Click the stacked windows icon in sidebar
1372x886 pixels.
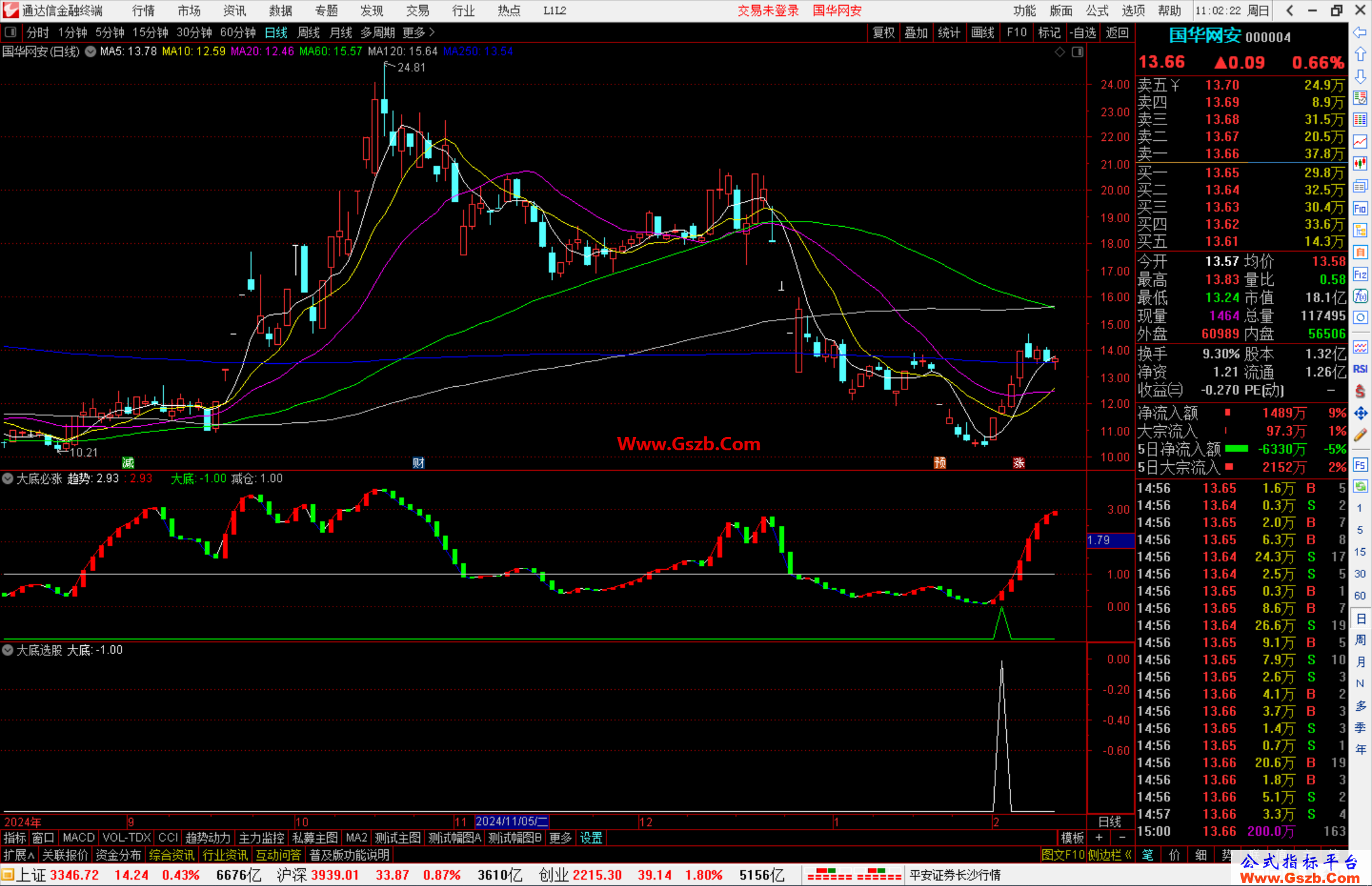coord(1360,186)
